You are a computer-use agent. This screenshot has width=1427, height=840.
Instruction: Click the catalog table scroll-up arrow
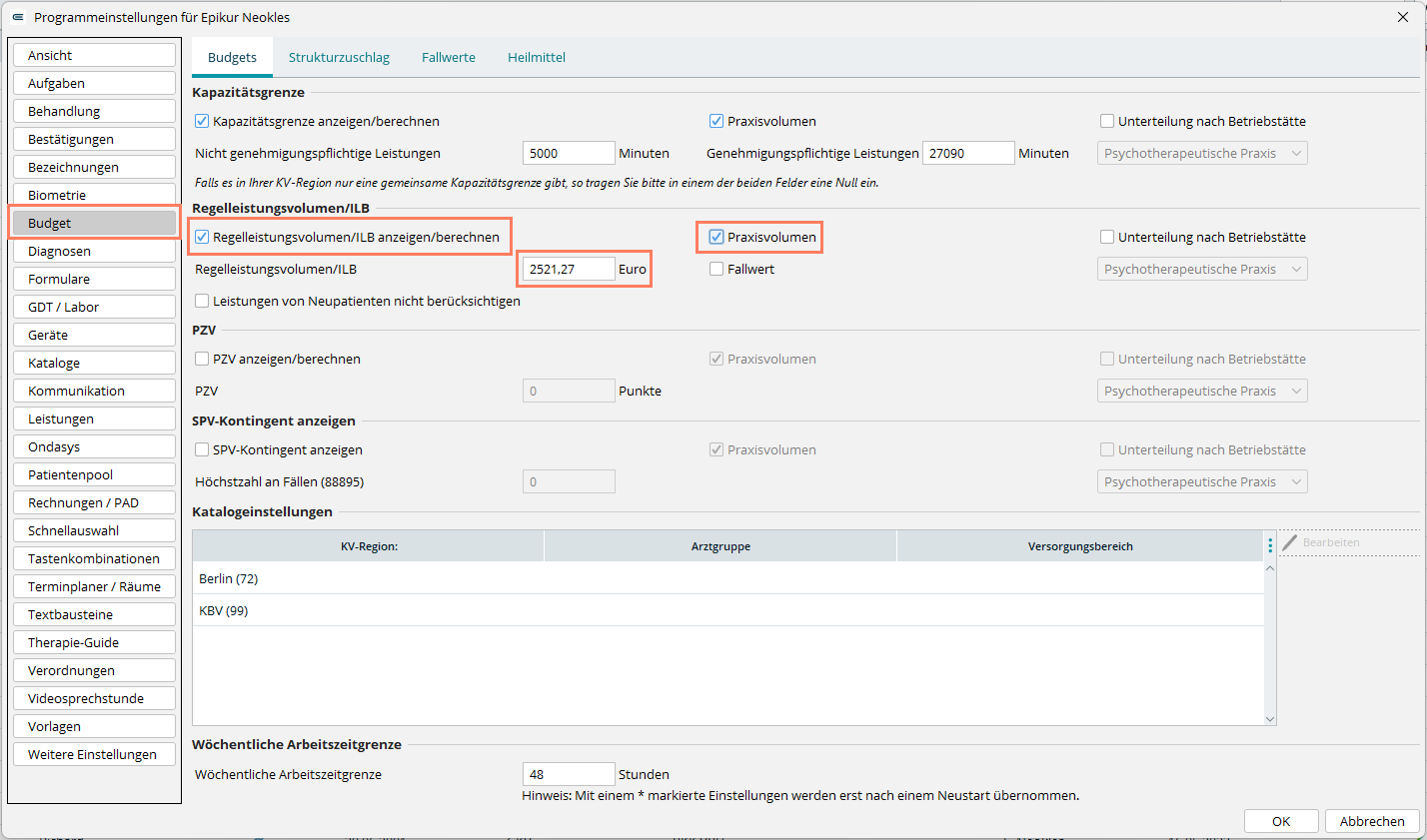click(1270, 568)
